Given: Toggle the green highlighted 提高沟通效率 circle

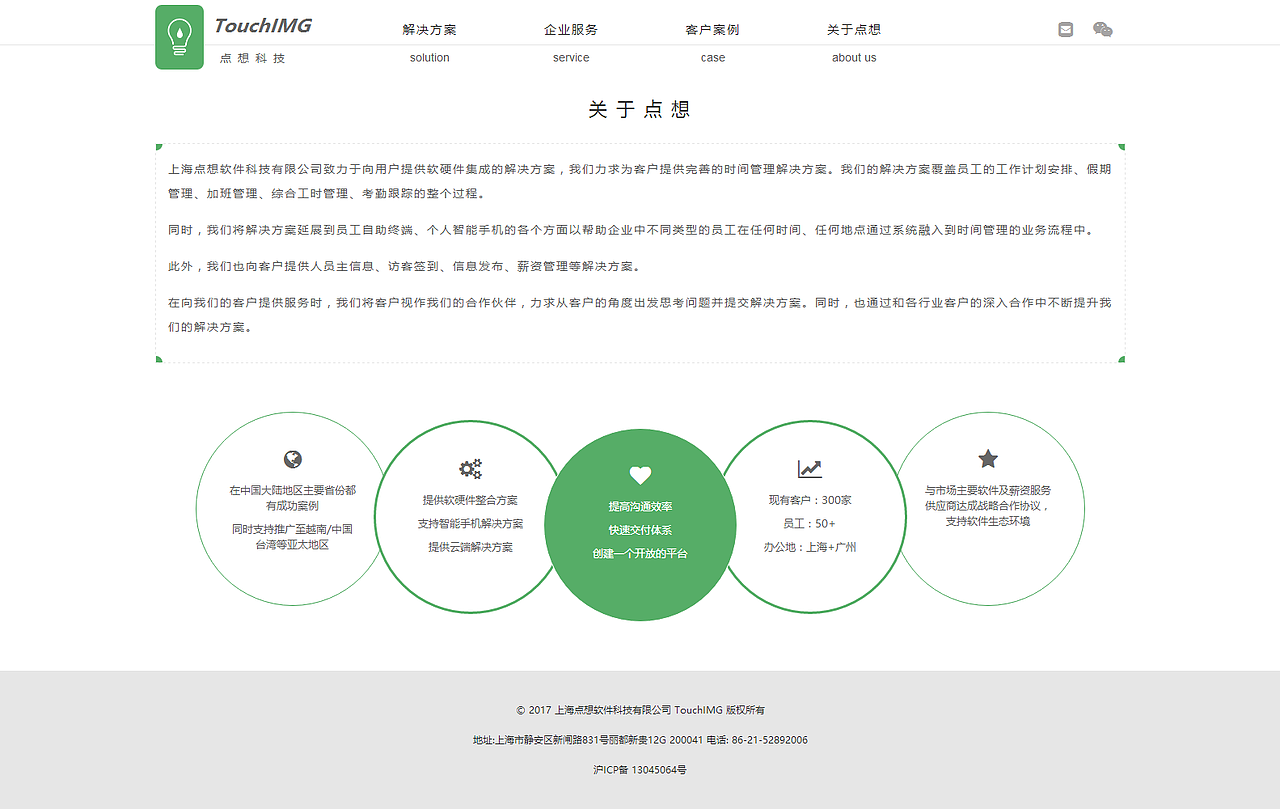Looking at the screenshot, I should click(640, 524).
